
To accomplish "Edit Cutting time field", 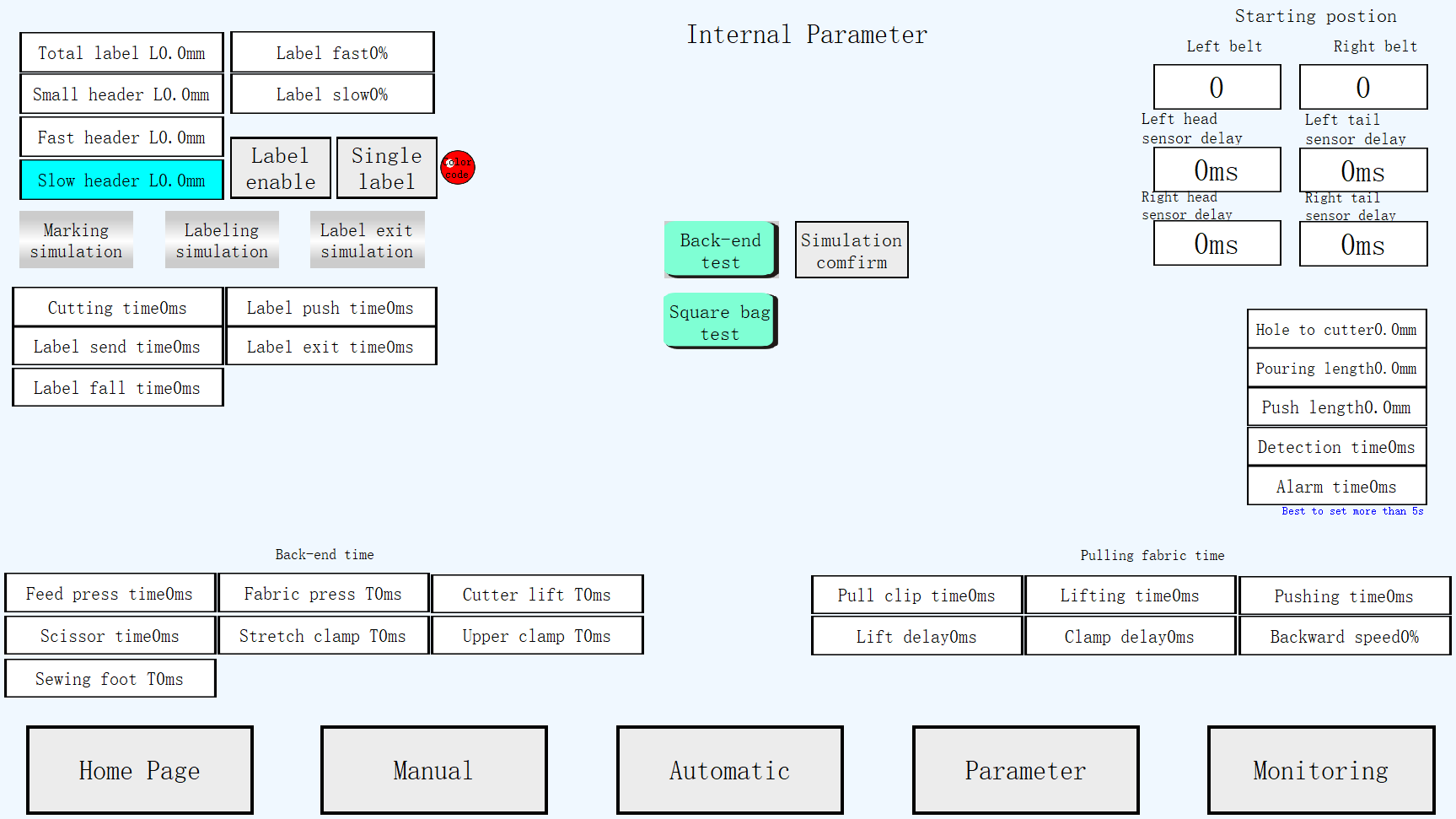I will [x=118, y=307].
